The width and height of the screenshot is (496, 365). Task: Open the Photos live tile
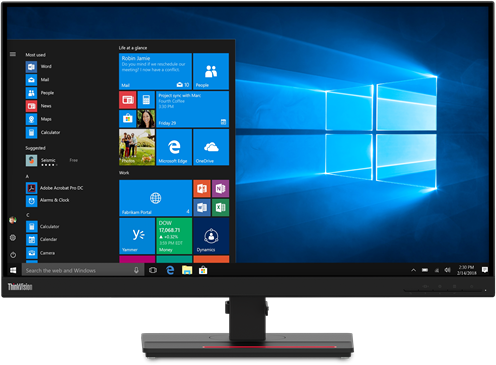137,147
